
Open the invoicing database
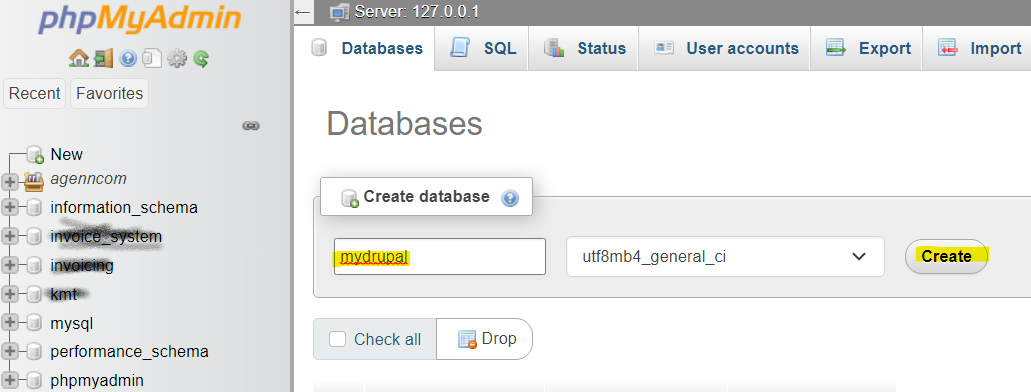82,266
